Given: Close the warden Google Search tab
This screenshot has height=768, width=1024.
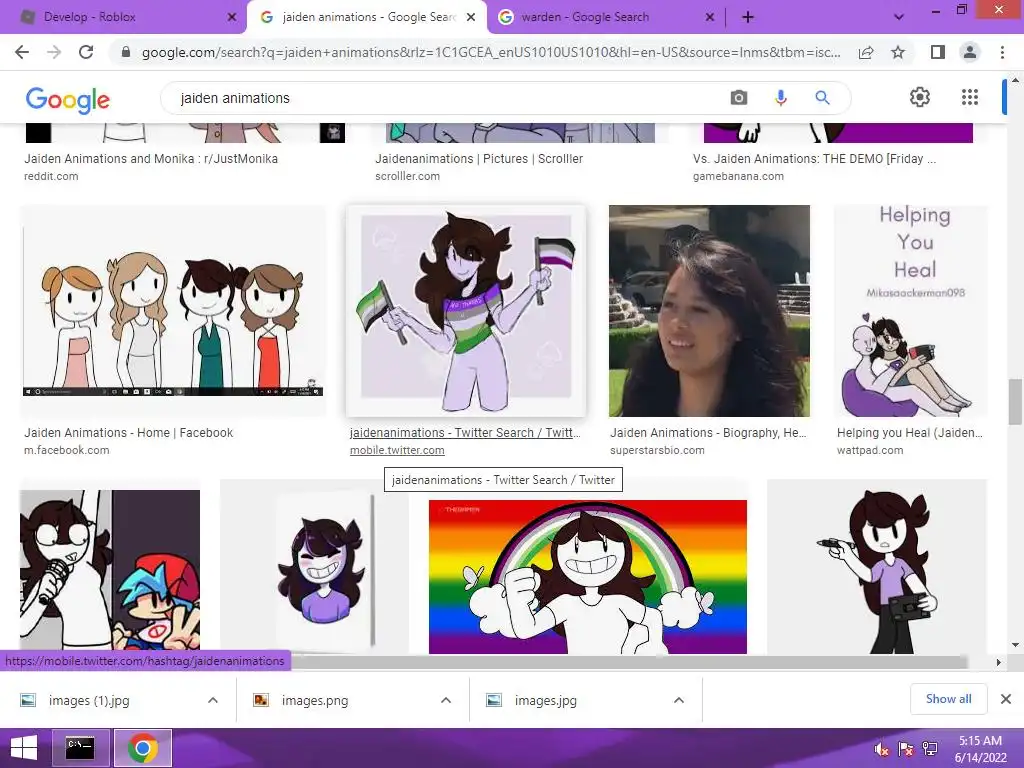Looking at the screenshot, I should (710, 17).
